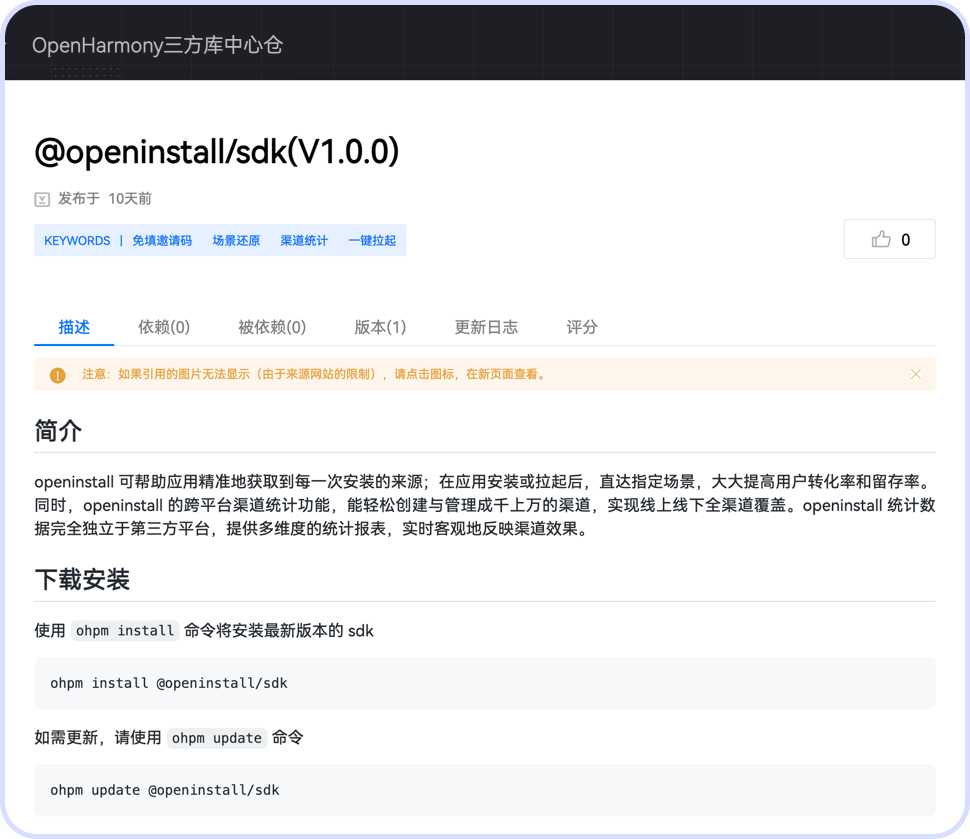Go to the 评分 tab
This screenshot has width=970, height=839.
pyautogui.click(x=582, y=327)
